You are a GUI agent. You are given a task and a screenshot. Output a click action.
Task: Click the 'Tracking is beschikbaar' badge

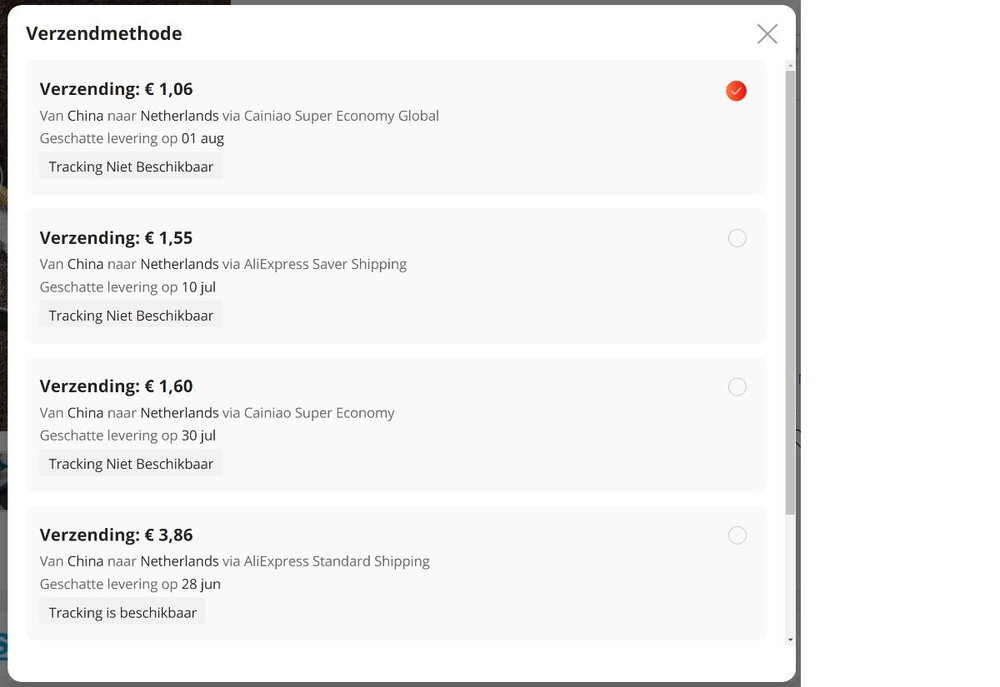click(123, 612)
